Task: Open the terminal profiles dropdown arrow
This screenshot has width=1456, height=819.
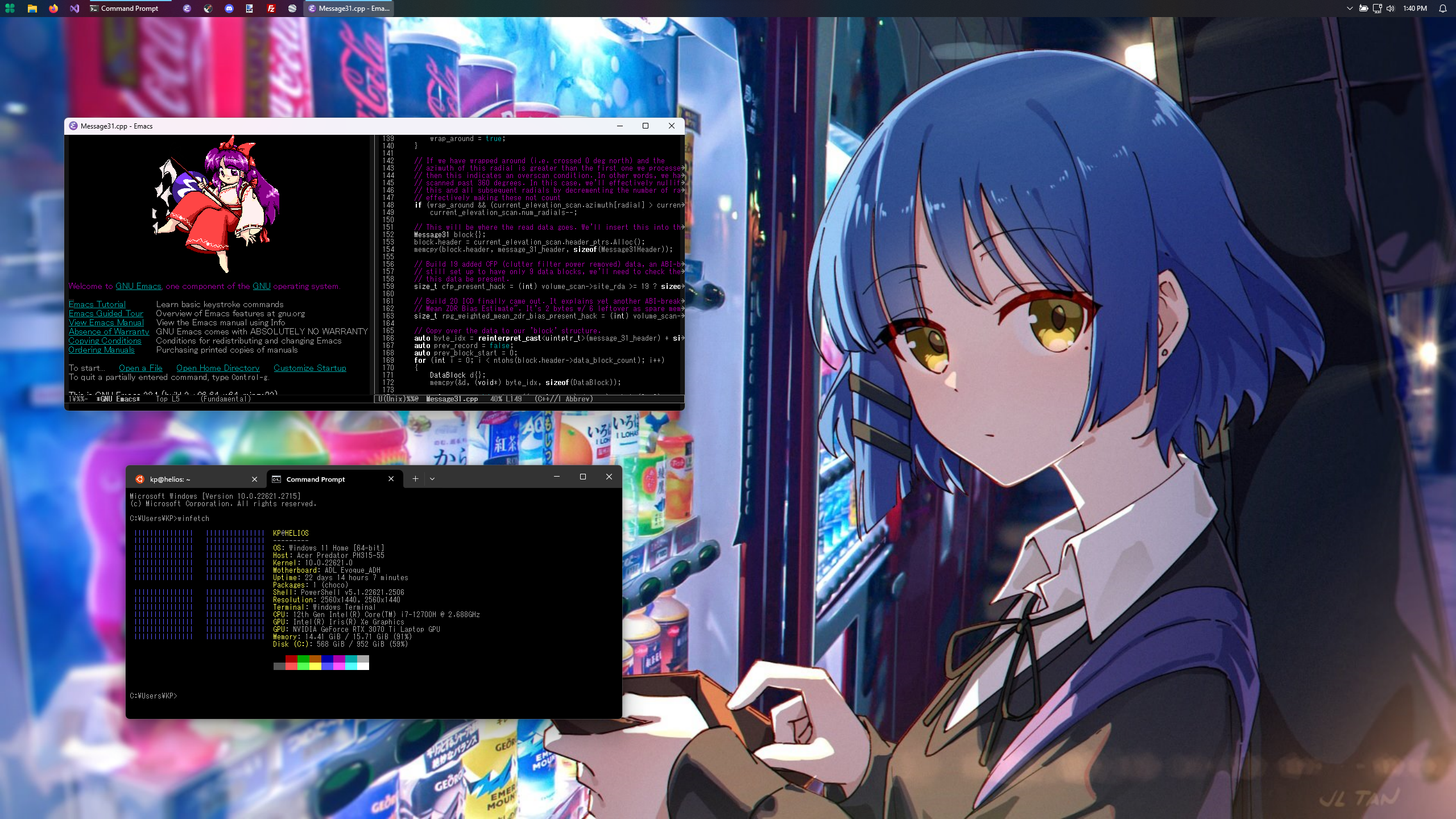Action: pyautogui.click(x=432, y=479)
